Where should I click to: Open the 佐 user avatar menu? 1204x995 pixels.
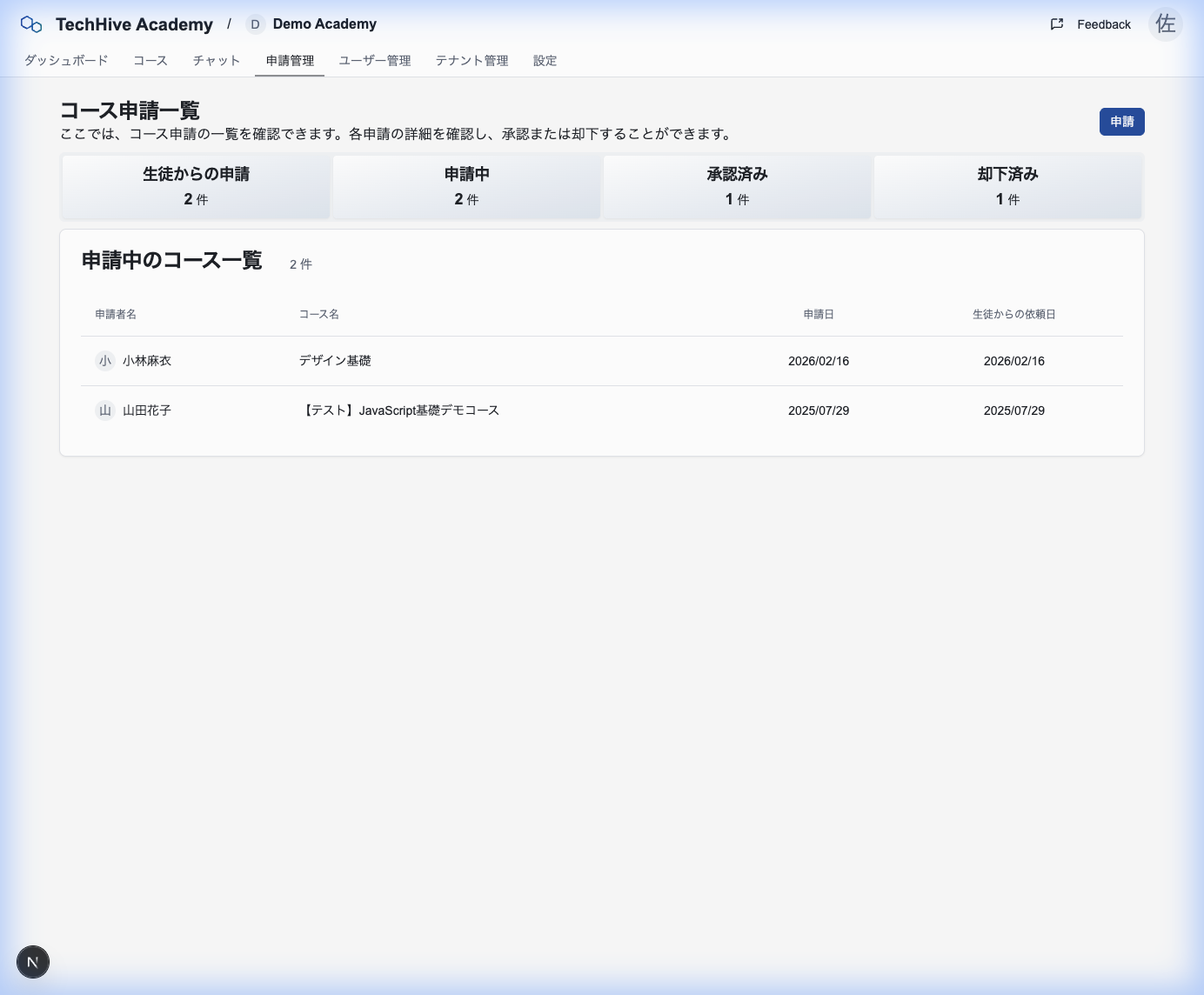coord(1166,24)
